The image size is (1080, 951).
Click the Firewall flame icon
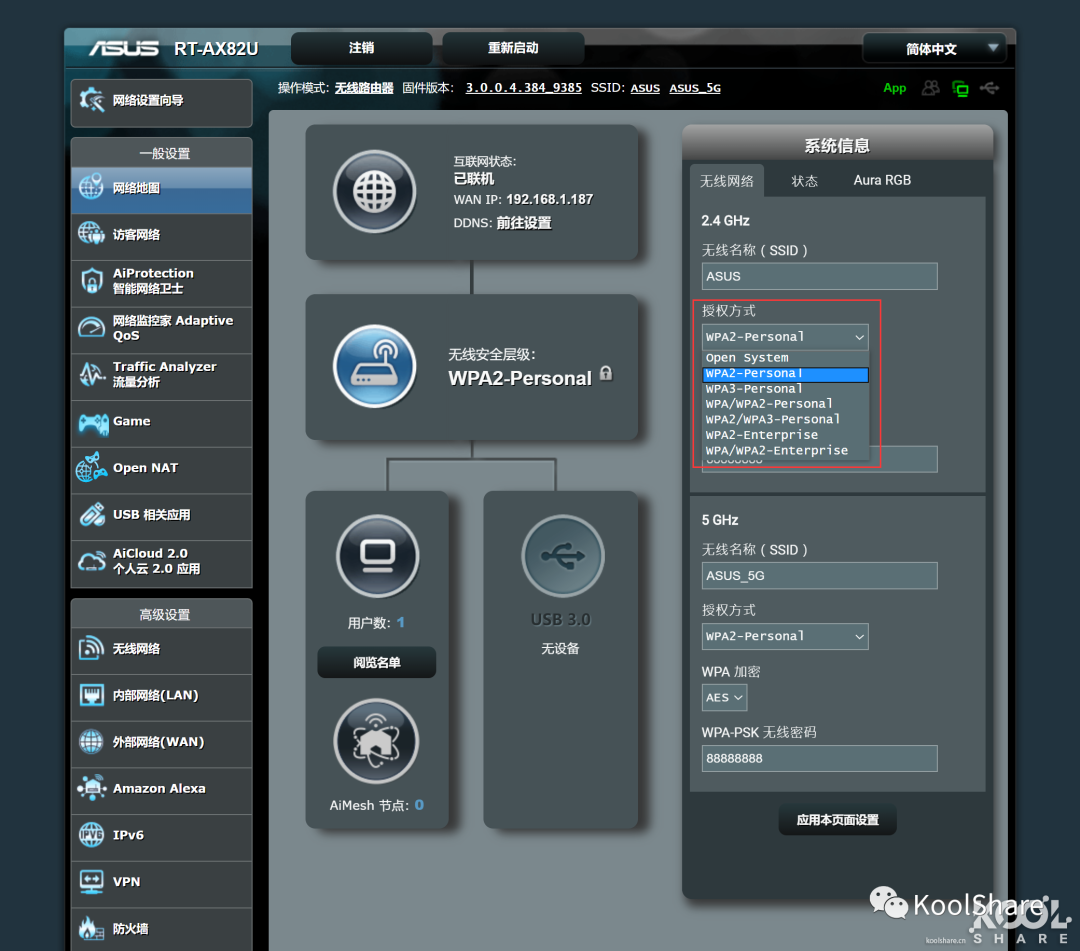[x=92, y=928]
